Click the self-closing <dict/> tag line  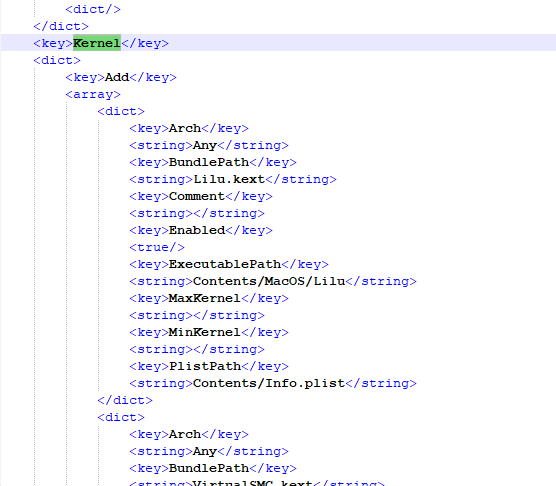[x=93, y=9]
